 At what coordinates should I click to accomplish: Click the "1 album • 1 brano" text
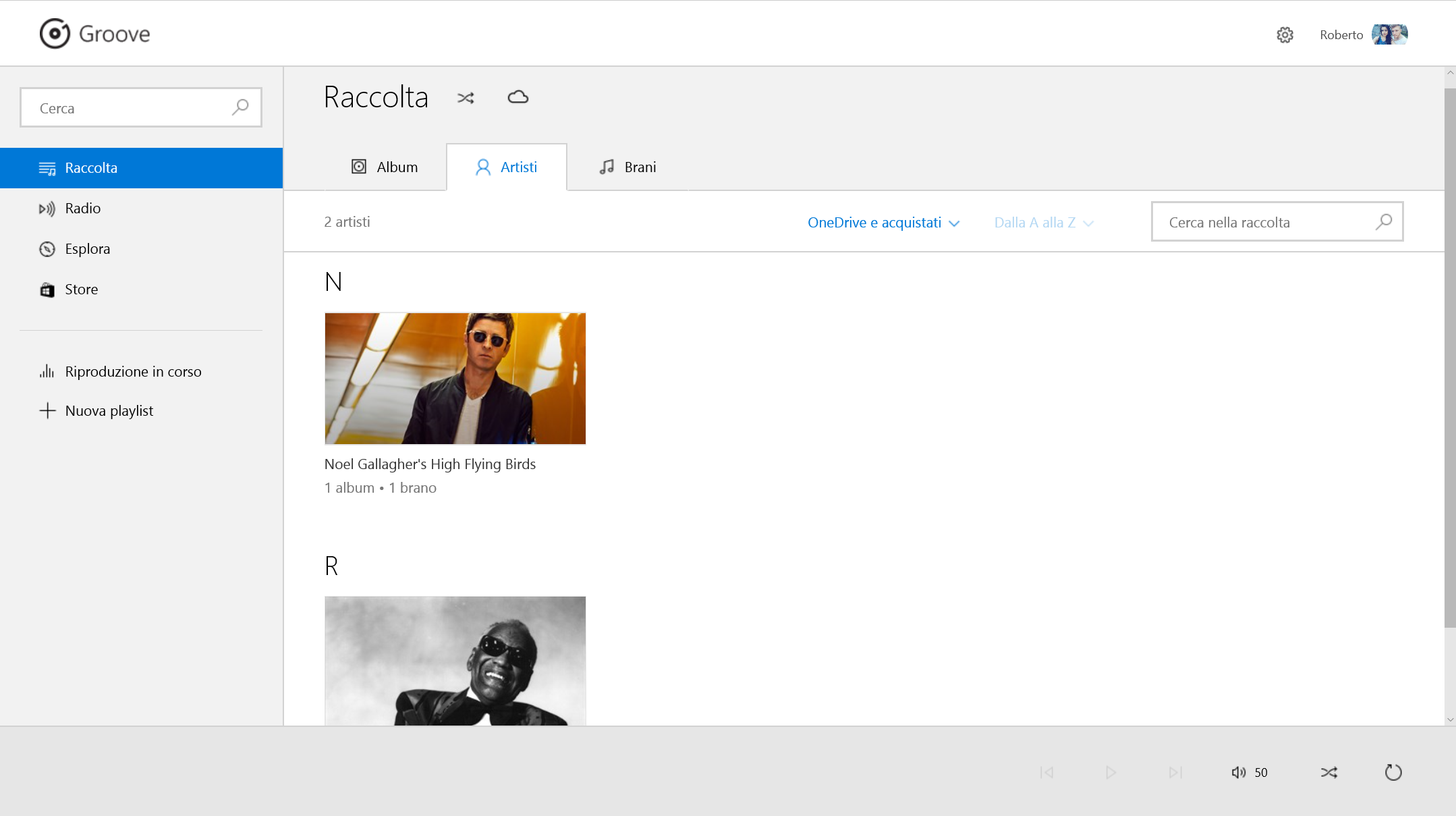click(x=381, y=488)
